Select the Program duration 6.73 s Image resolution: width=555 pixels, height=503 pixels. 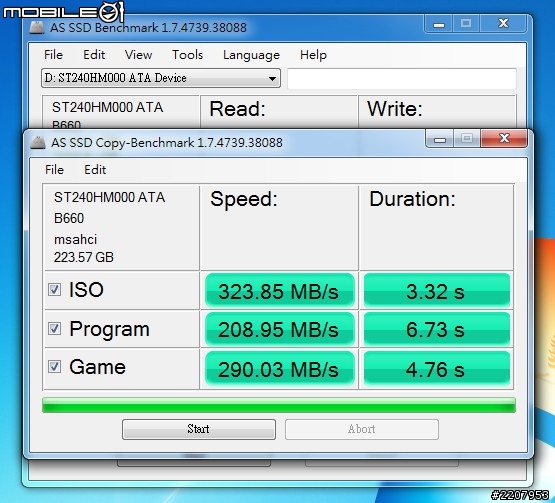tap(437, 328)
